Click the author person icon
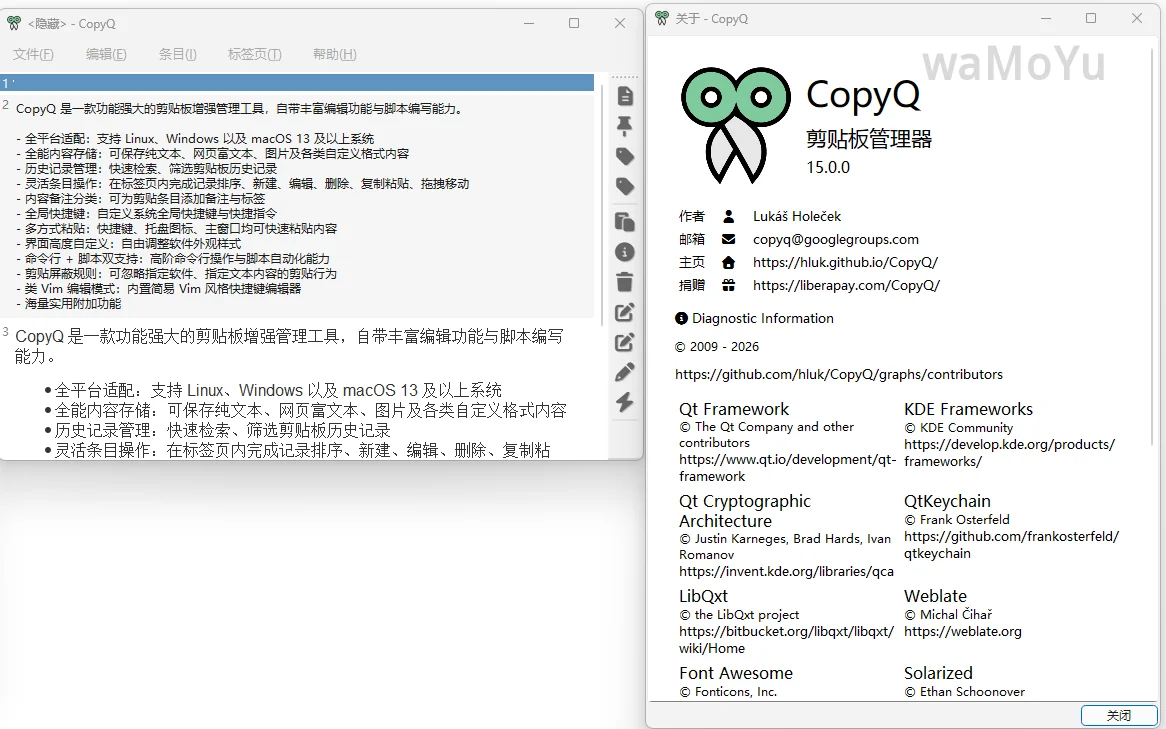Image resolution: width=1166 pixels, height=729 pixels. click(729, 216)
